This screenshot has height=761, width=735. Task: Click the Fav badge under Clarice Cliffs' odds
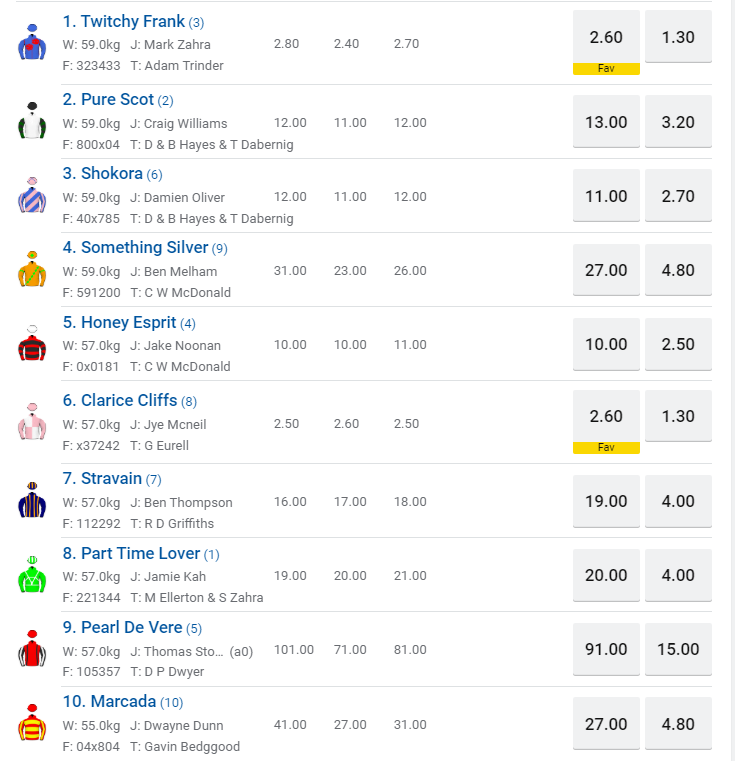(x=606, y=448)
